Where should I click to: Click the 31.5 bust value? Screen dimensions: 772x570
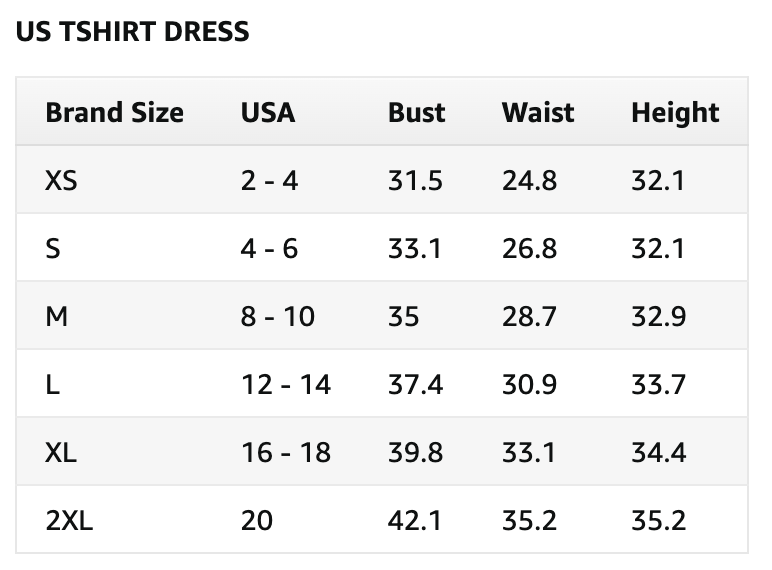[x=415, y=180]
